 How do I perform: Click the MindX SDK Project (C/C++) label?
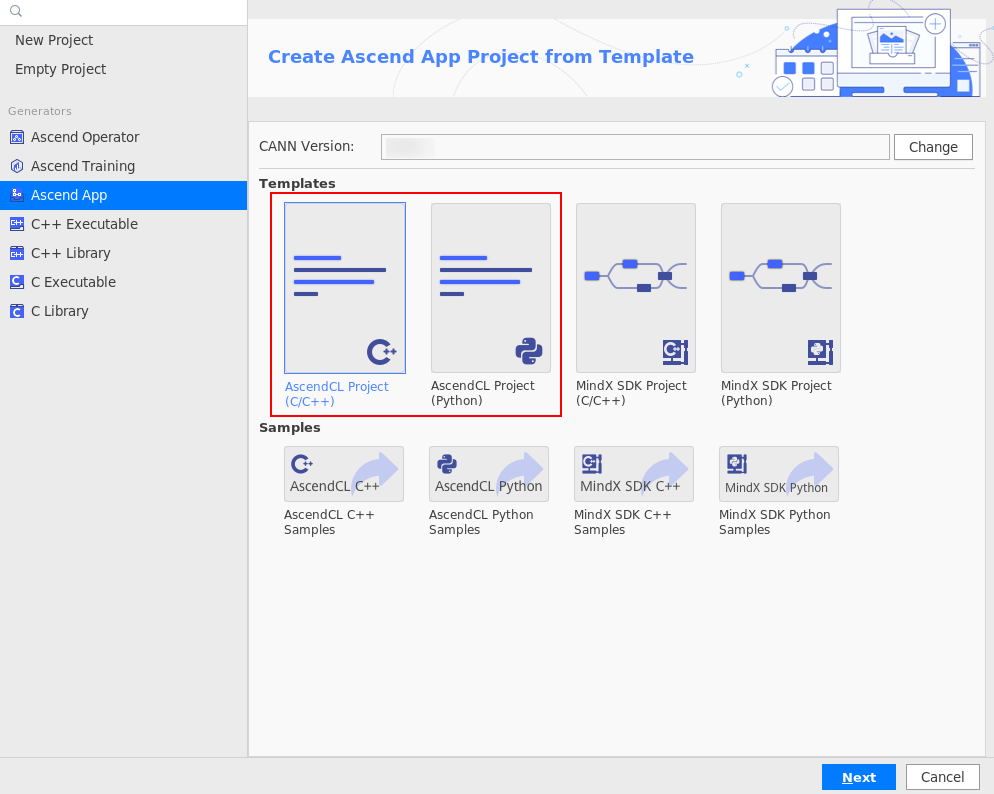[631, 393]
